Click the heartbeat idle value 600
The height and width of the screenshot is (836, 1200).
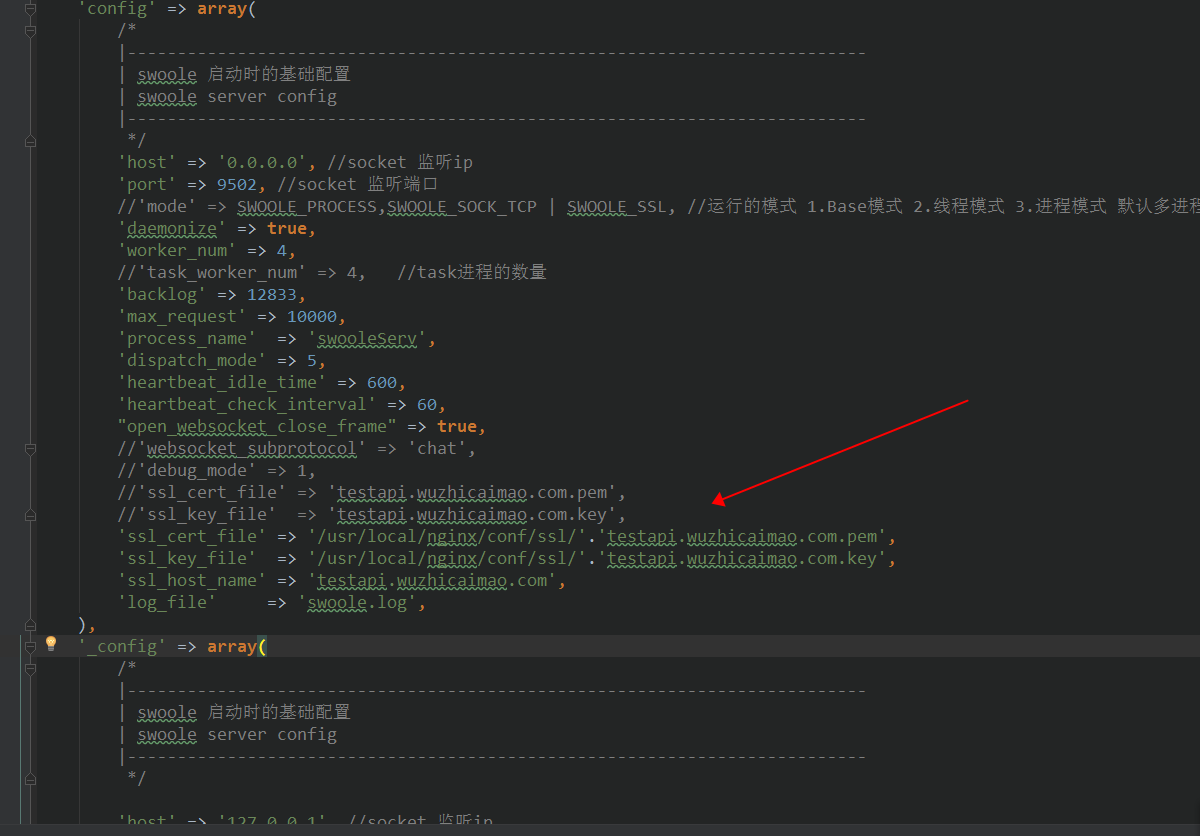tap(382, 382)
